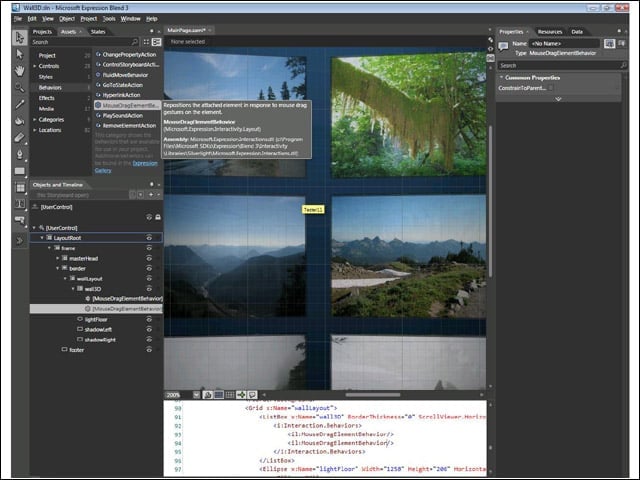Collapse the LayoutRoot tree node
The image size is (640, 480).
click(42, 238)
